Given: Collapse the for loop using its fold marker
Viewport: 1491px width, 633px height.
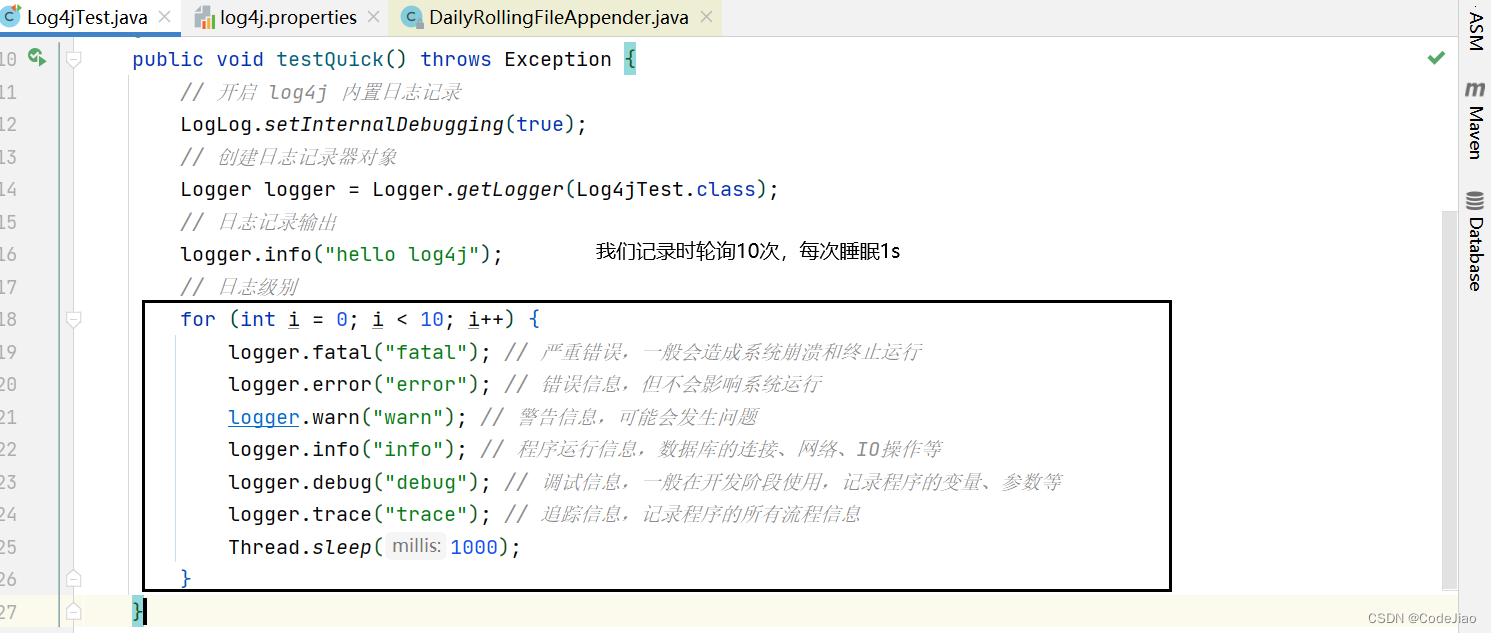Looking at the screenshot, I should [73, 319].
